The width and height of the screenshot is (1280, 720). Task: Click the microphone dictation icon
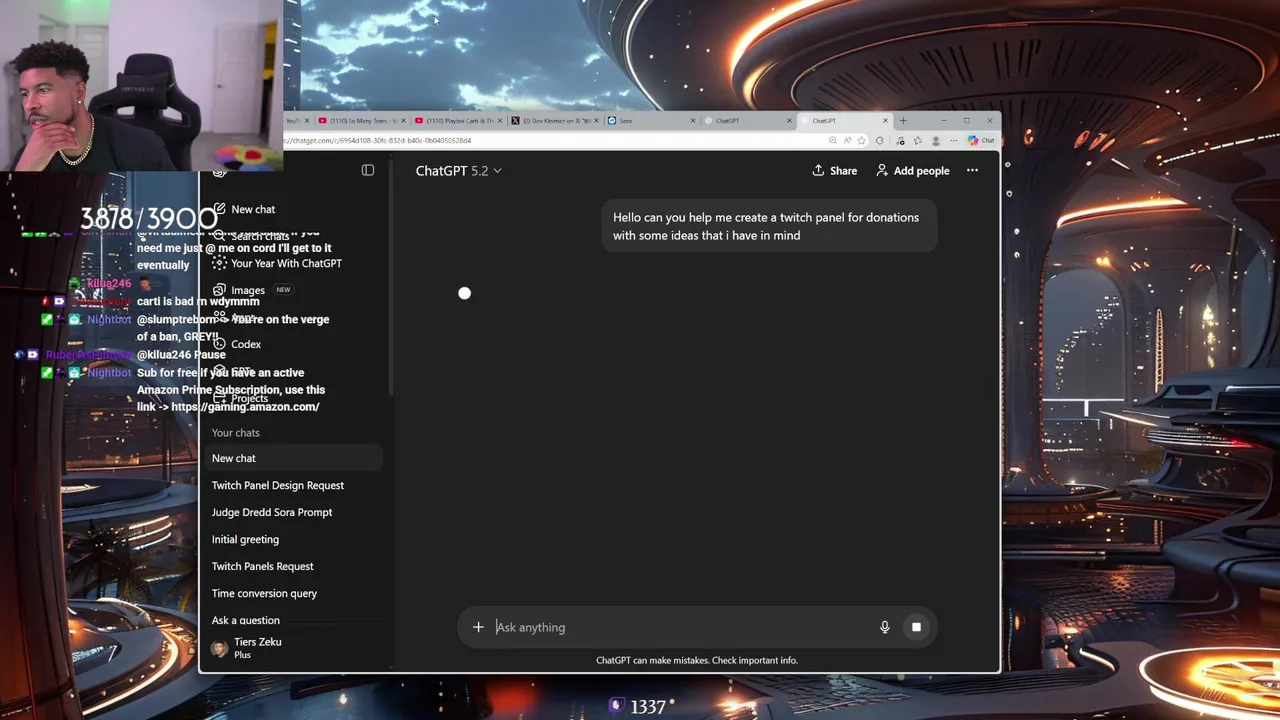tap(884, 627)
